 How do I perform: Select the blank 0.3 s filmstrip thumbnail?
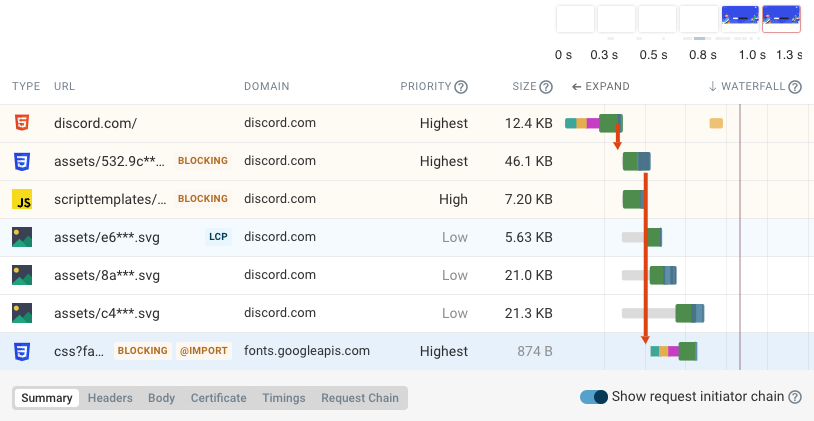(x=616, y=19)
